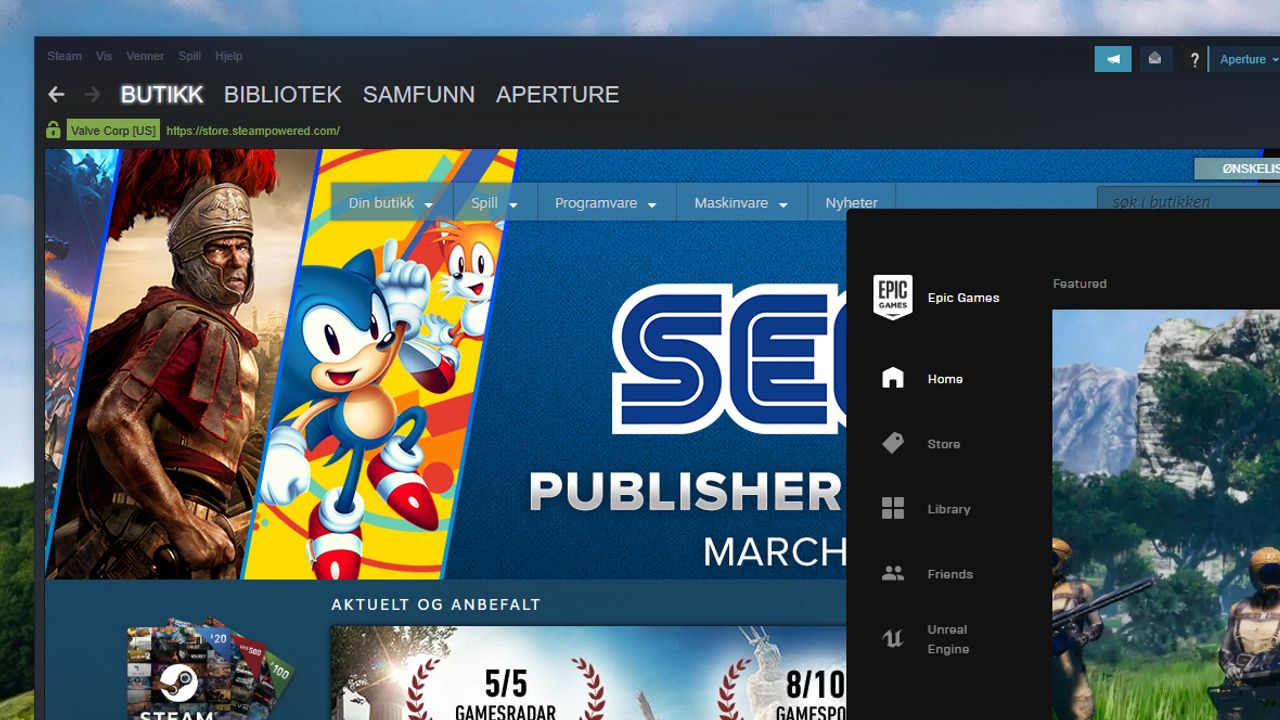The width and height of the screenshot is (1280, 720).
Task: Open the Aperture account dropdown
Action: (x=1246, y=59)
